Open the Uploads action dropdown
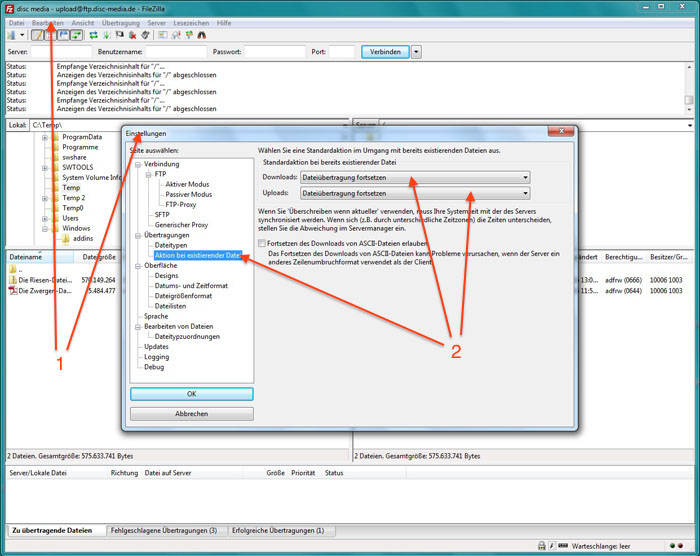The image size is (700, 556). [x=415, y=193]
